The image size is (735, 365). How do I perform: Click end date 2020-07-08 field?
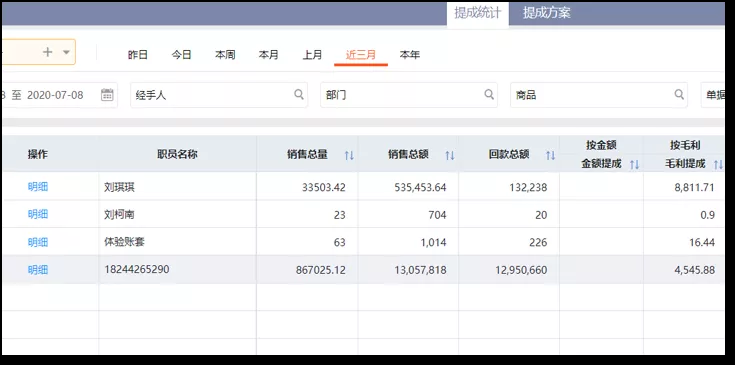[x=55, y=95]
